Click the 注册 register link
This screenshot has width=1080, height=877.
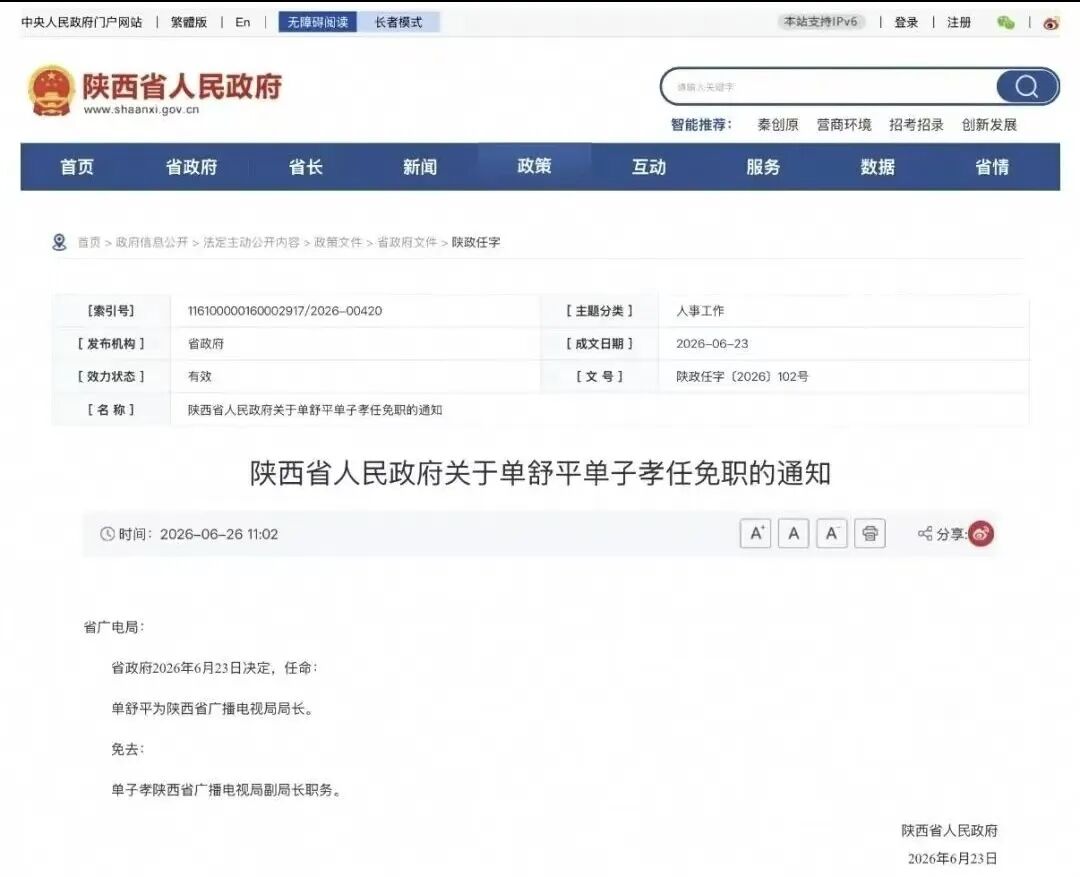[959, 22]
